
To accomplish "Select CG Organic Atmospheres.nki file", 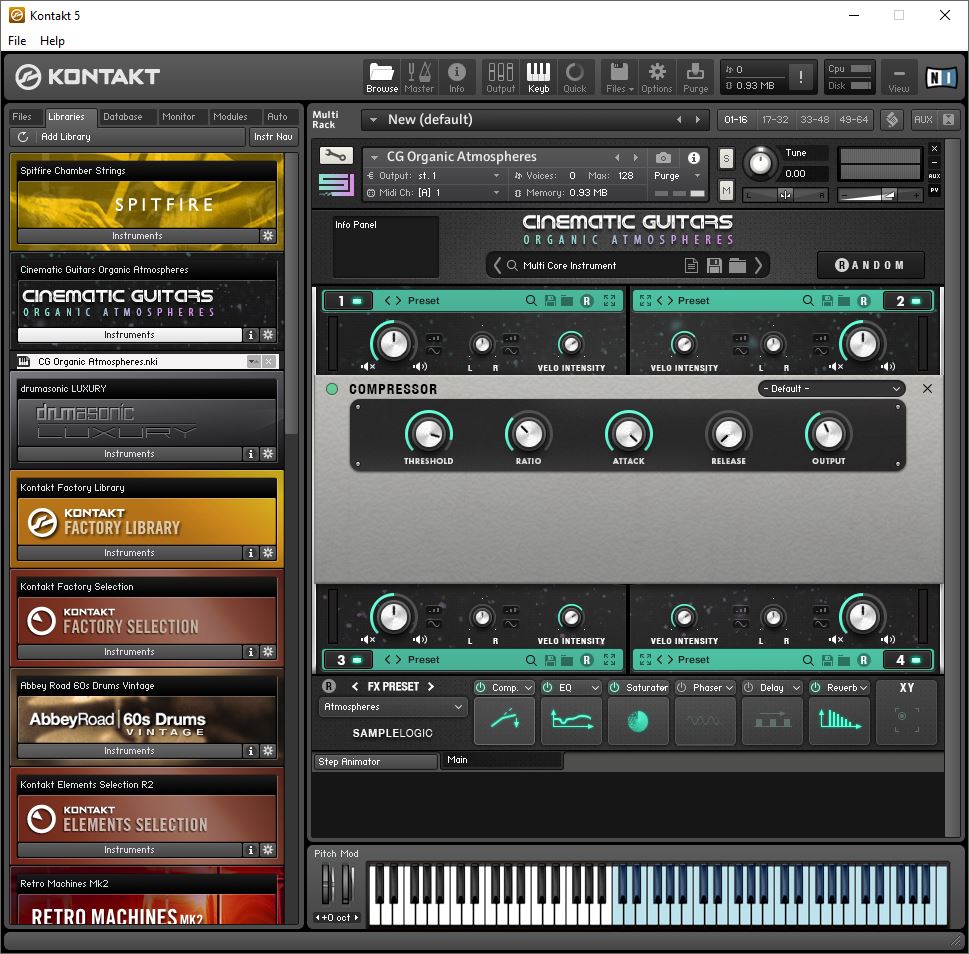I will [146, 361].
